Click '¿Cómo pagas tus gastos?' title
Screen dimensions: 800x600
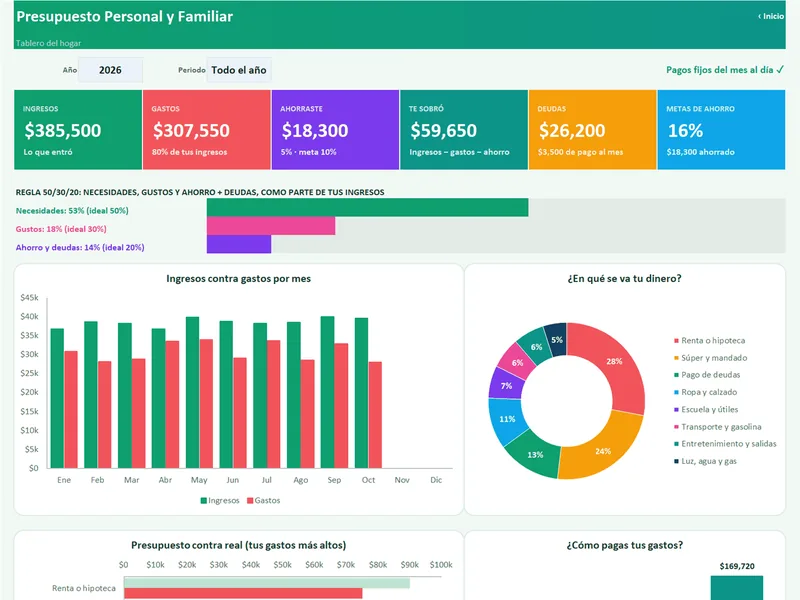[x=624, y=545]
